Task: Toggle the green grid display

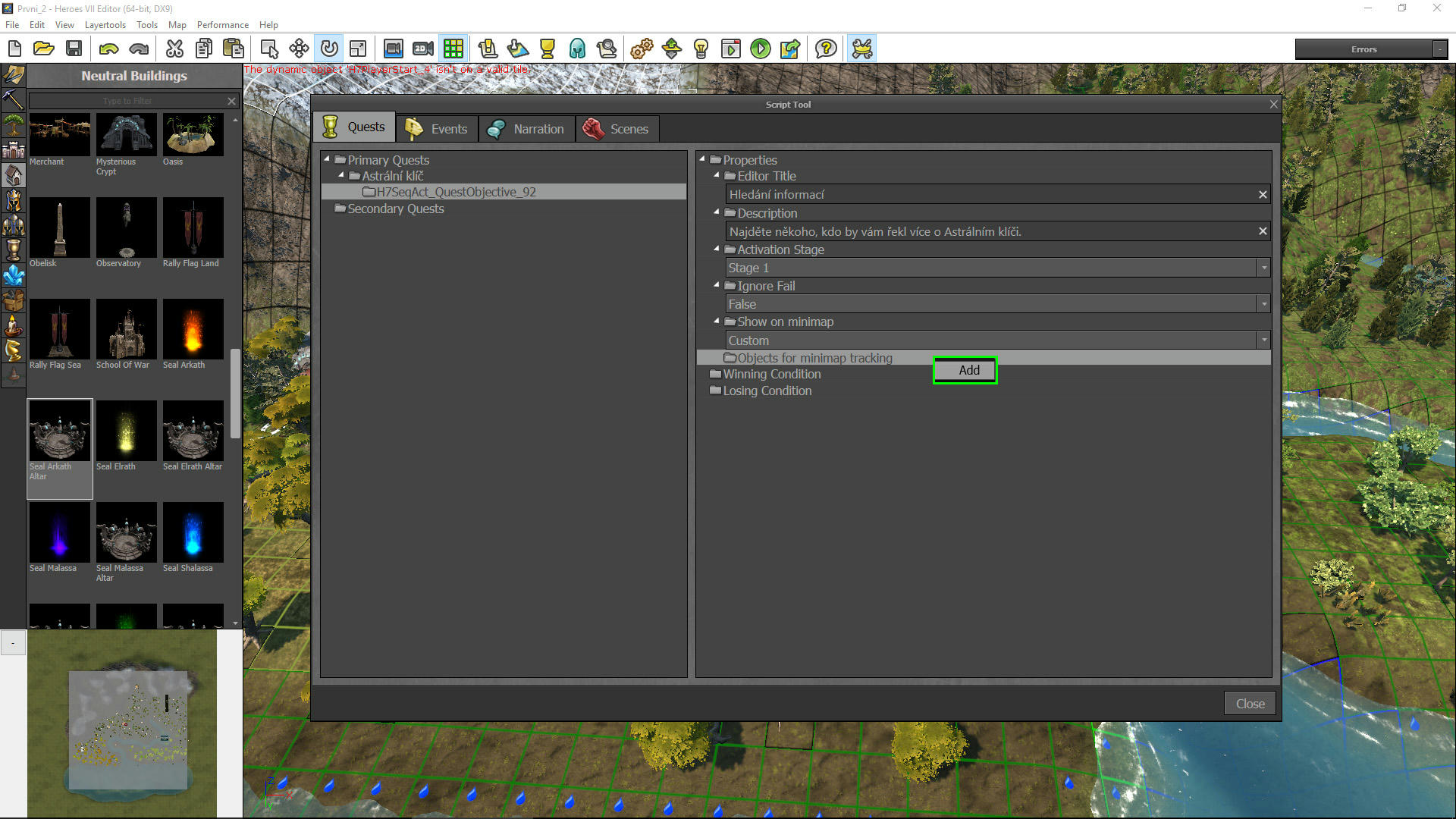Action: (x=453, y=49)
